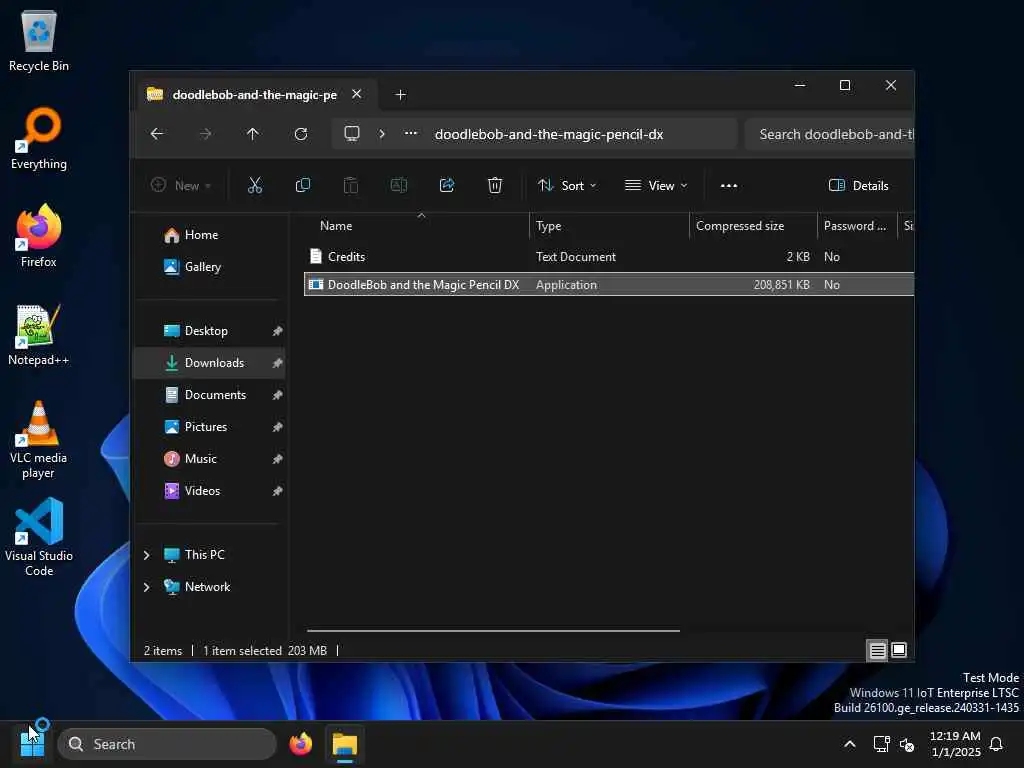The image size is (1024, 768).
Task: Click the Cut scissors icon
Action: 255,185
